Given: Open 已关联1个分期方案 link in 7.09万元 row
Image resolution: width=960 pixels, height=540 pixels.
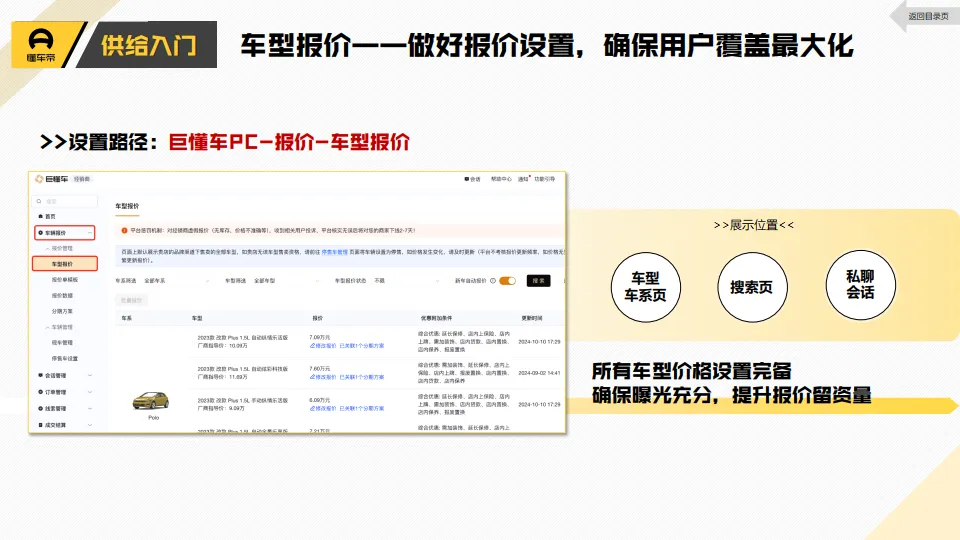Looking at the screenshot, I should [x=361, y=346].
